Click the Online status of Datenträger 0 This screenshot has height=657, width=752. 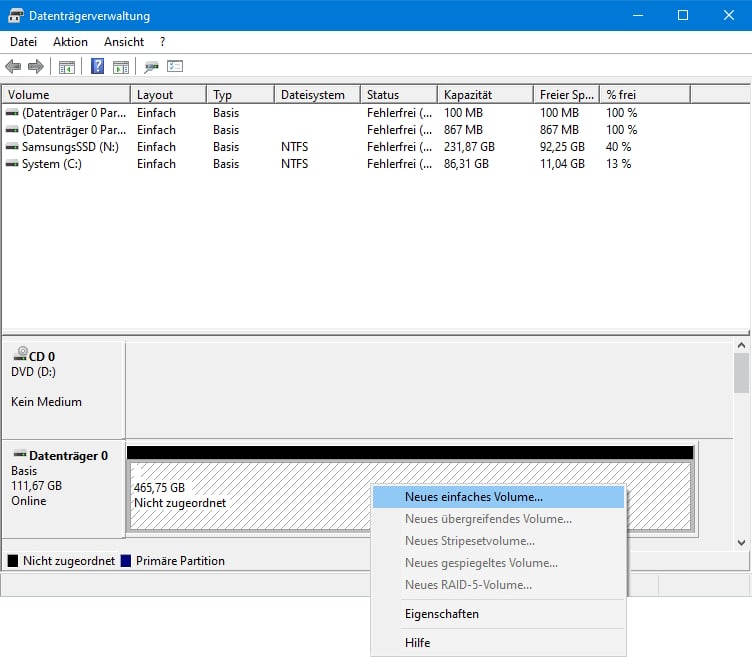click(x=29, y=501)
